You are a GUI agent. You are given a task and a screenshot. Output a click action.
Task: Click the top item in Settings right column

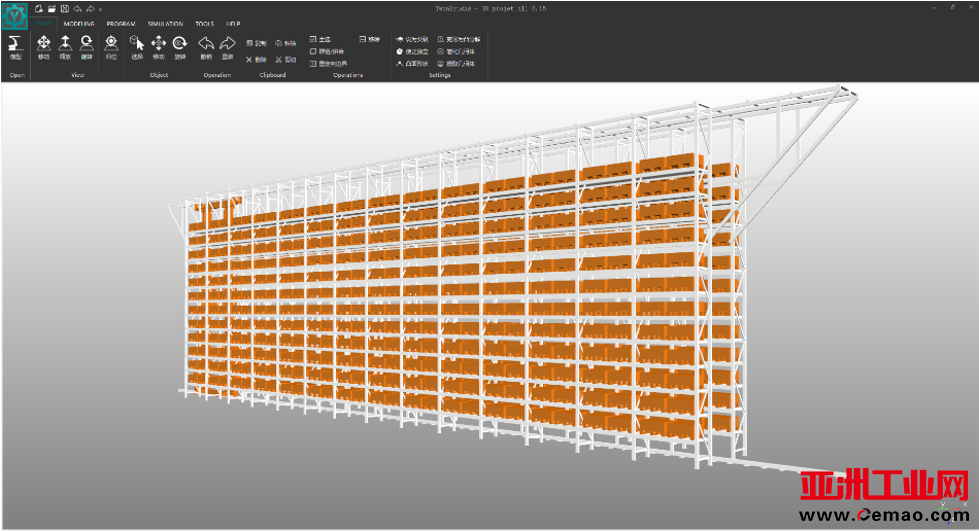pyautogui.click(x=459, y=39)
